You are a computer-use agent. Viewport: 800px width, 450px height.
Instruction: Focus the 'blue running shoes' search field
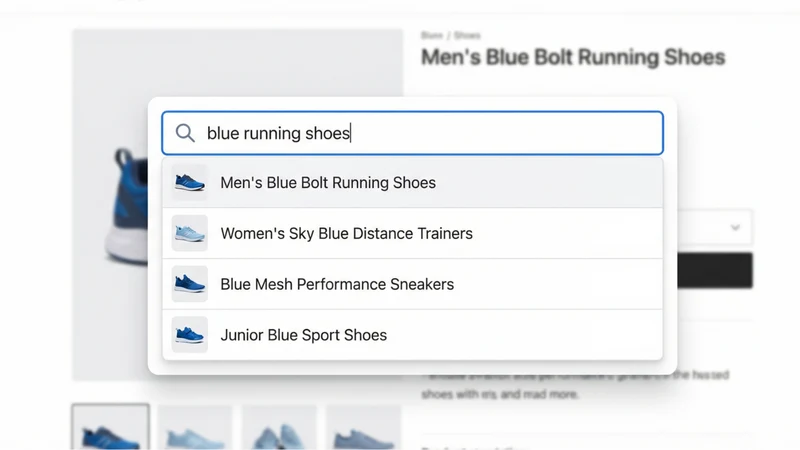tap(412, 133)
